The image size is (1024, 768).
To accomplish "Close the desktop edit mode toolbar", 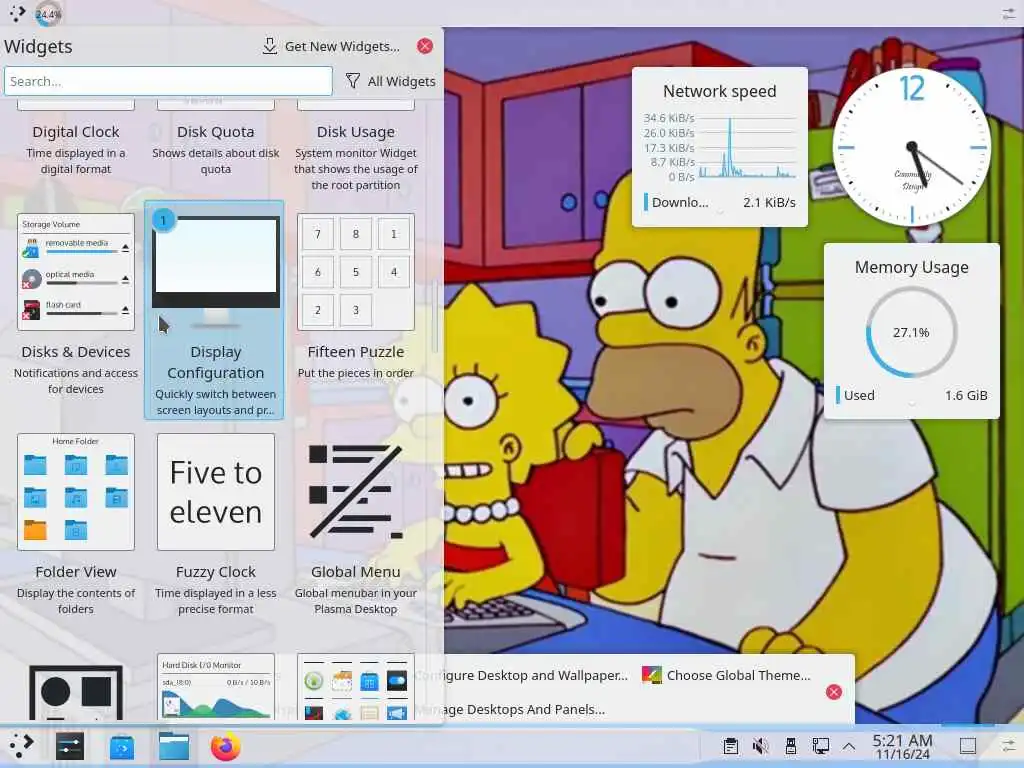I will click(x=834, y=692).
